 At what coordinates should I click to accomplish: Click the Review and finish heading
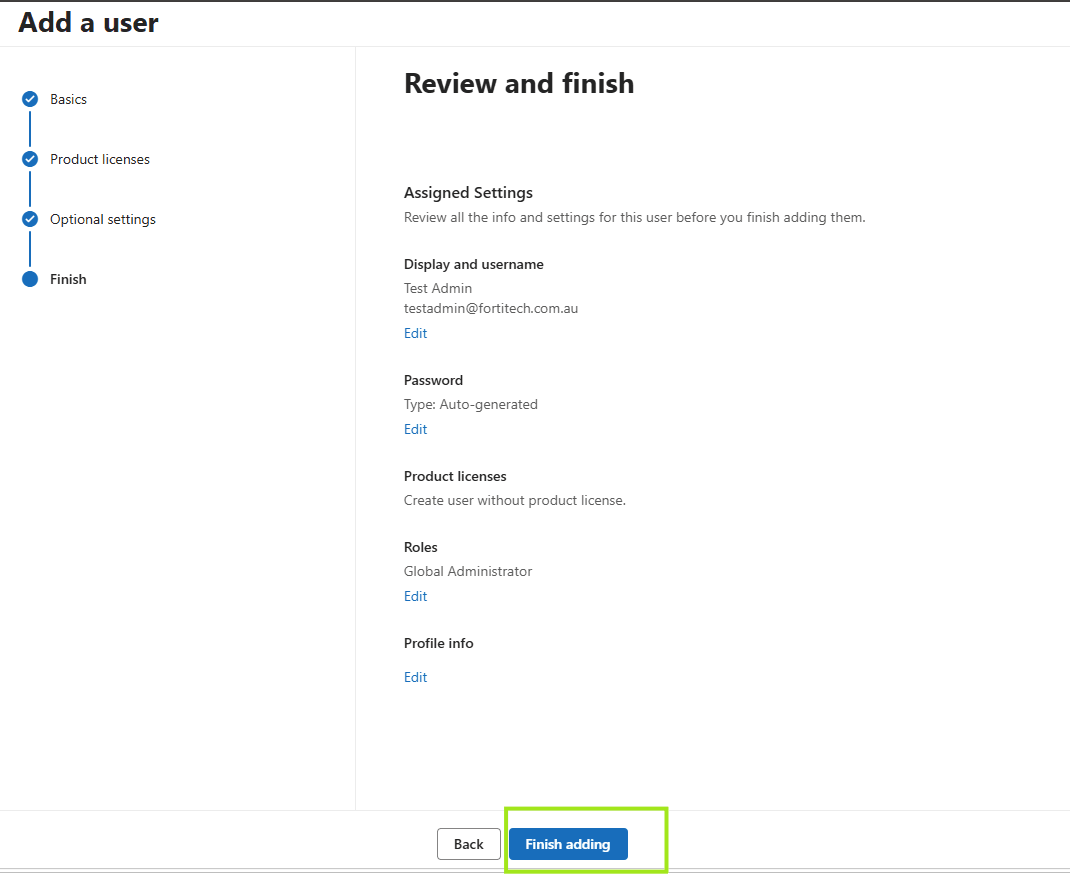[x=519, y=84]
